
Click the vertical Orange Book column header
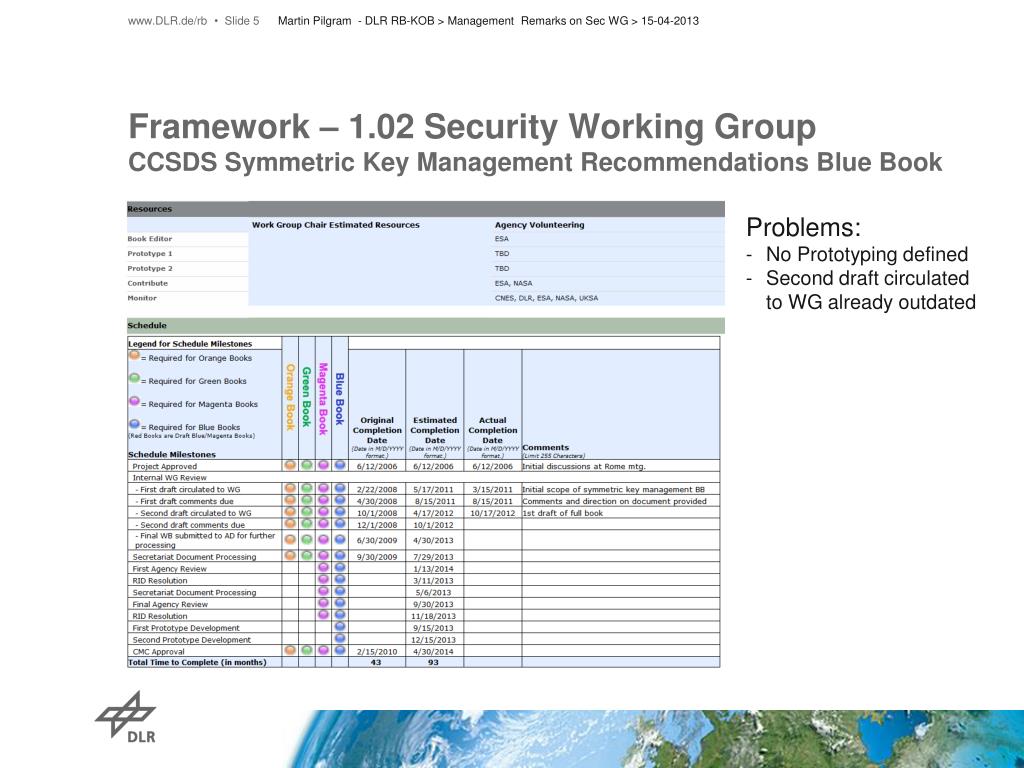click(x=290, y=397)
